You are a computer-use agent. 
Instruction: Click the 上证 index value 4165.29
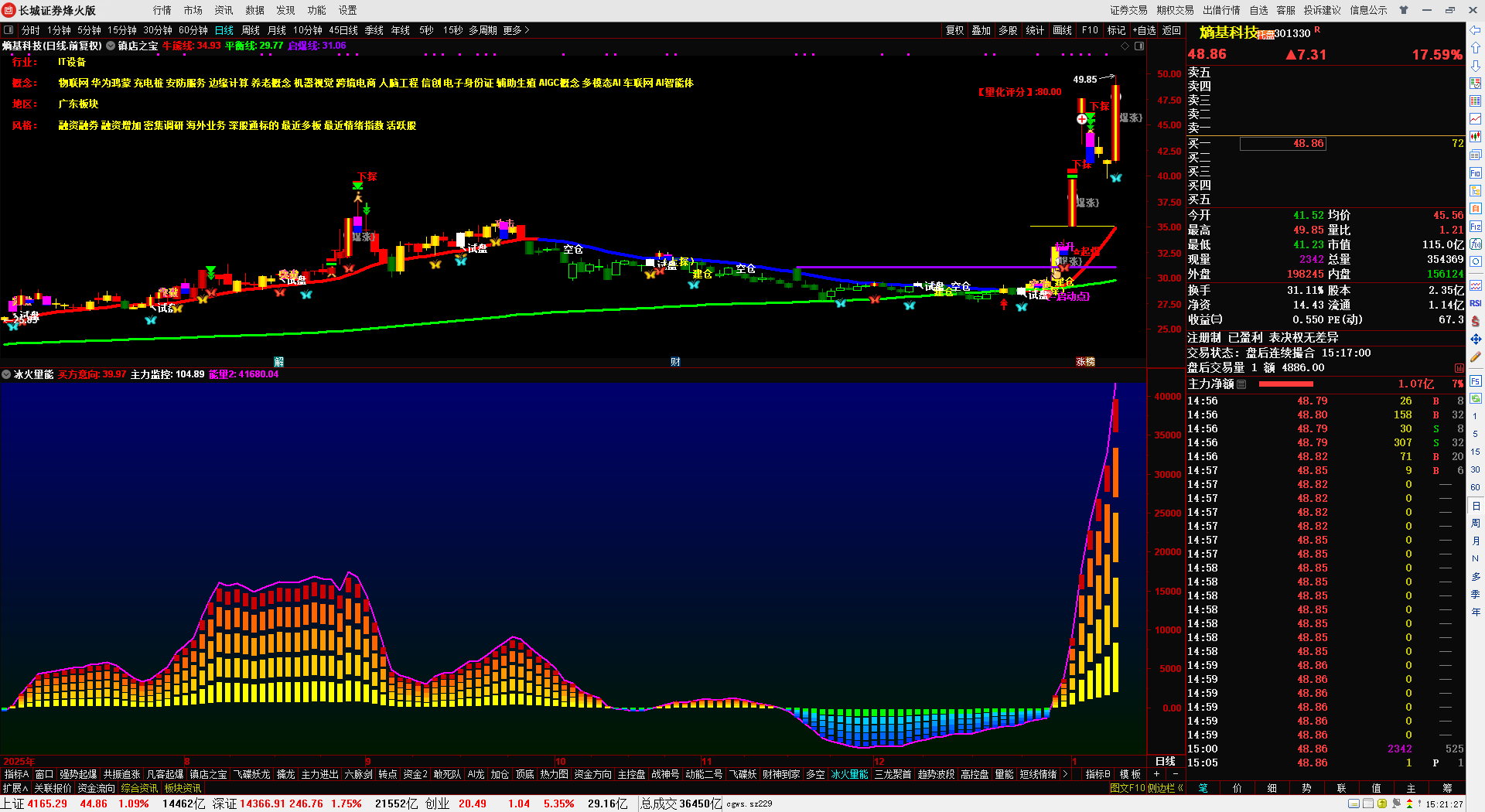point(47,803)
